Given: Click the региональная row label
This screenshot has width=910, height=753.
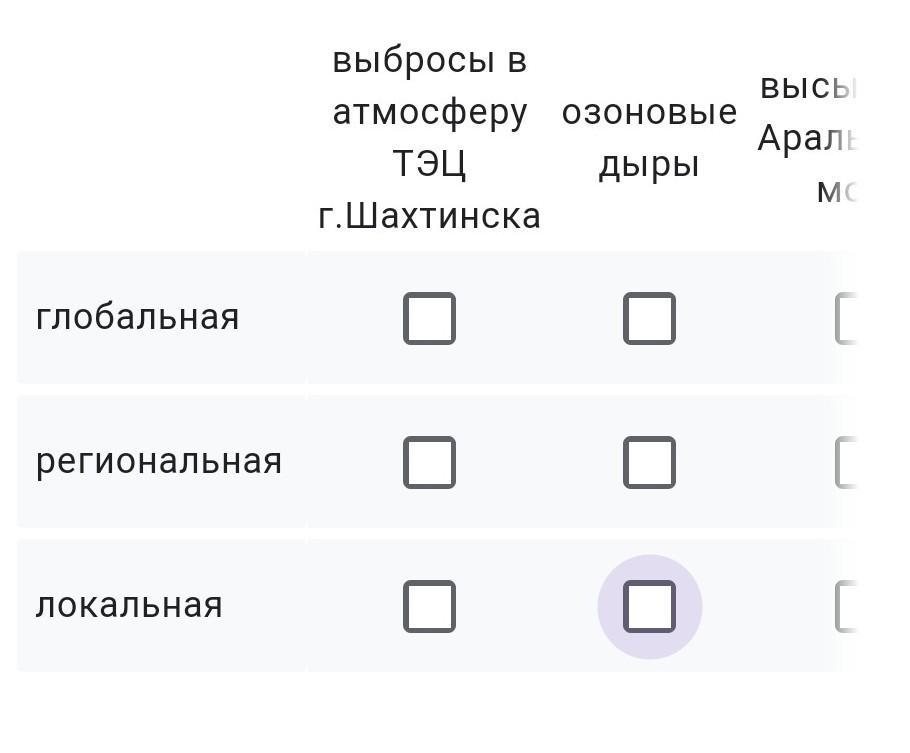Looking at the screenshot, I should point(159,461).
